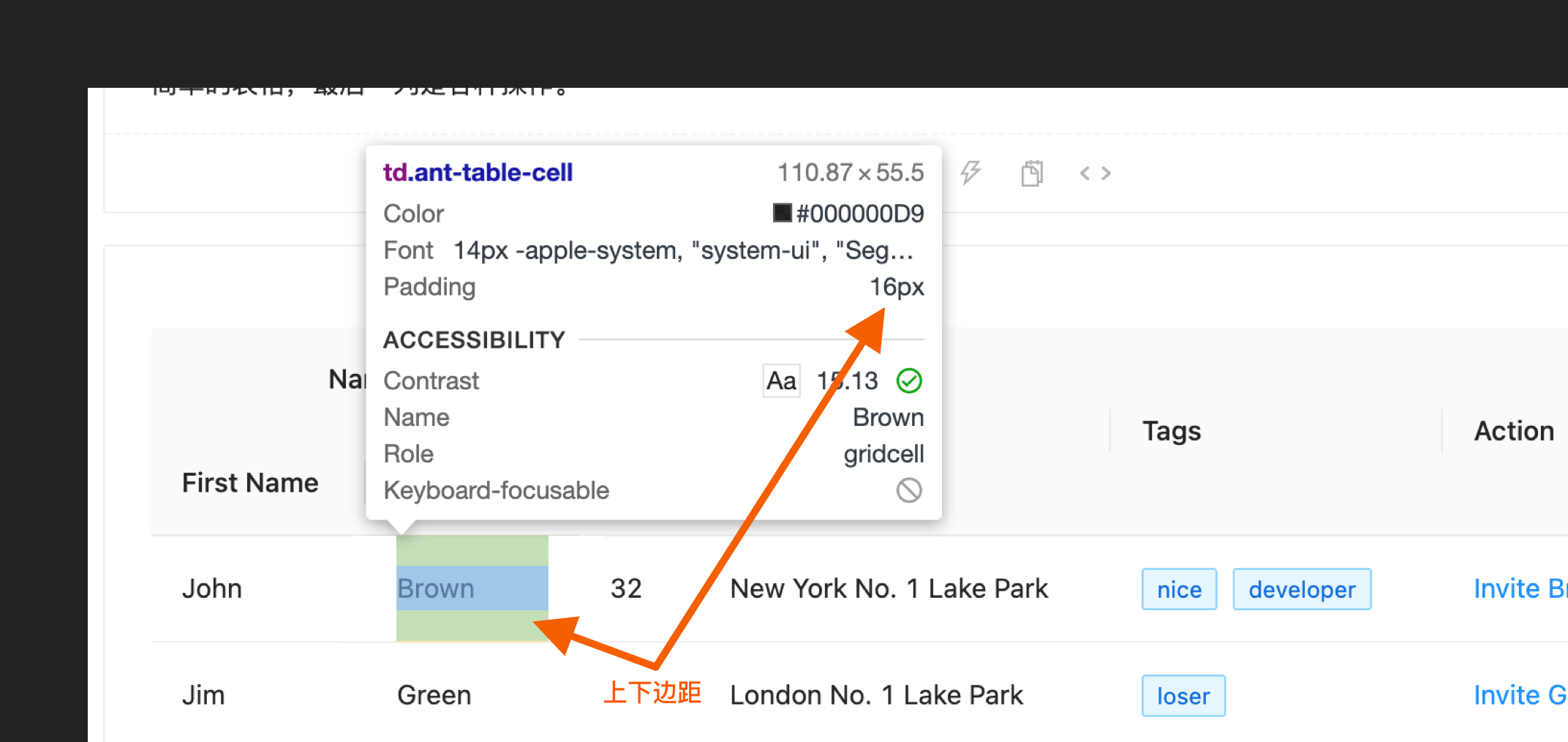Click the Invite link in Jim's row
Screen dimensions: 1568x742
(1518, 695)
